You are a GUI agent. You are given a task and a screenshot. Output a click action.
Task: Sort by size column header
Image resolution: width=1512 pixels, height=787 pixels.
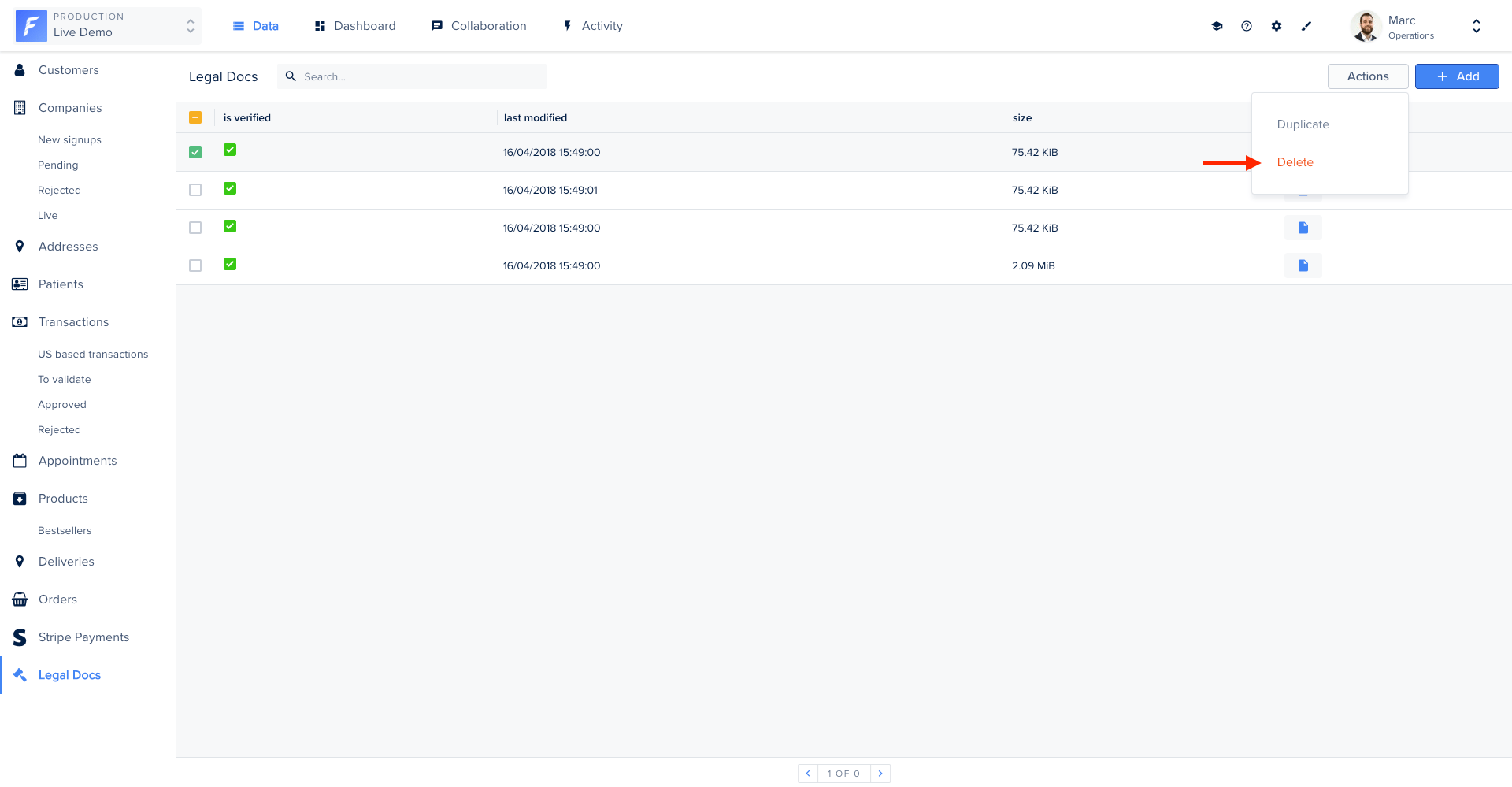1022,117
